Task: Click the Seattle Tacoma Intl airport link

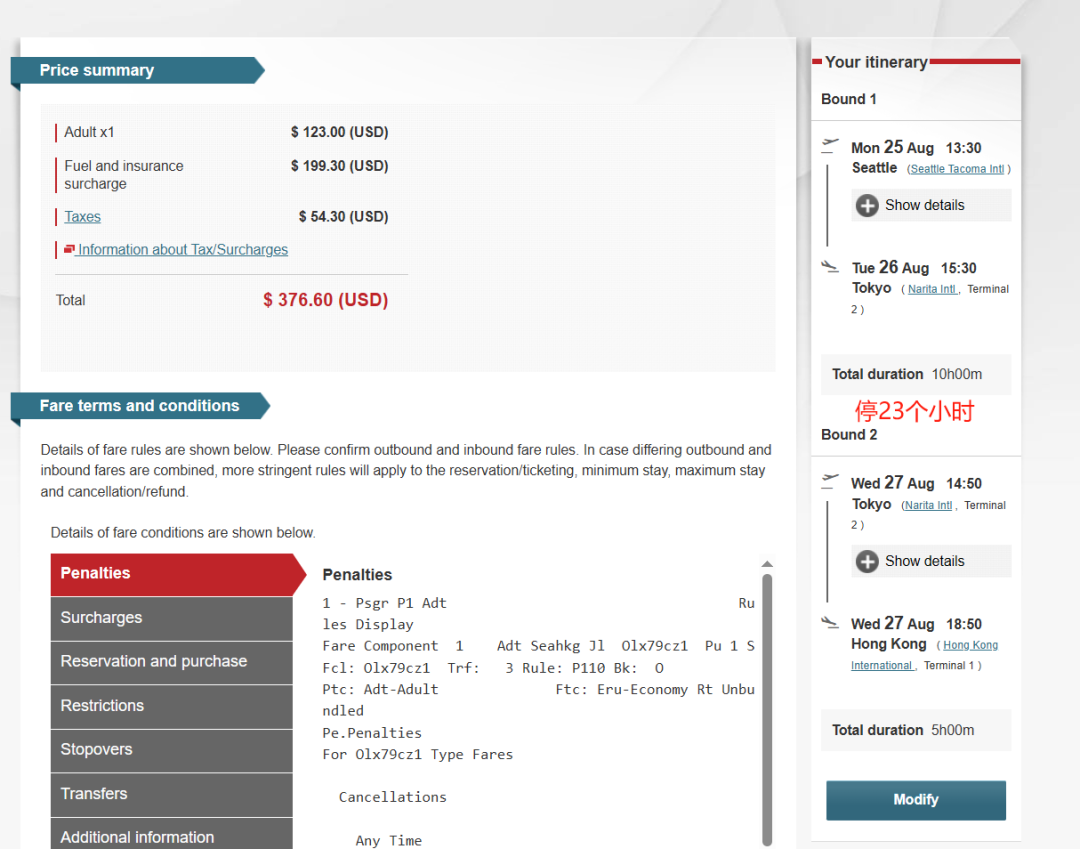Action: point(957,169)
